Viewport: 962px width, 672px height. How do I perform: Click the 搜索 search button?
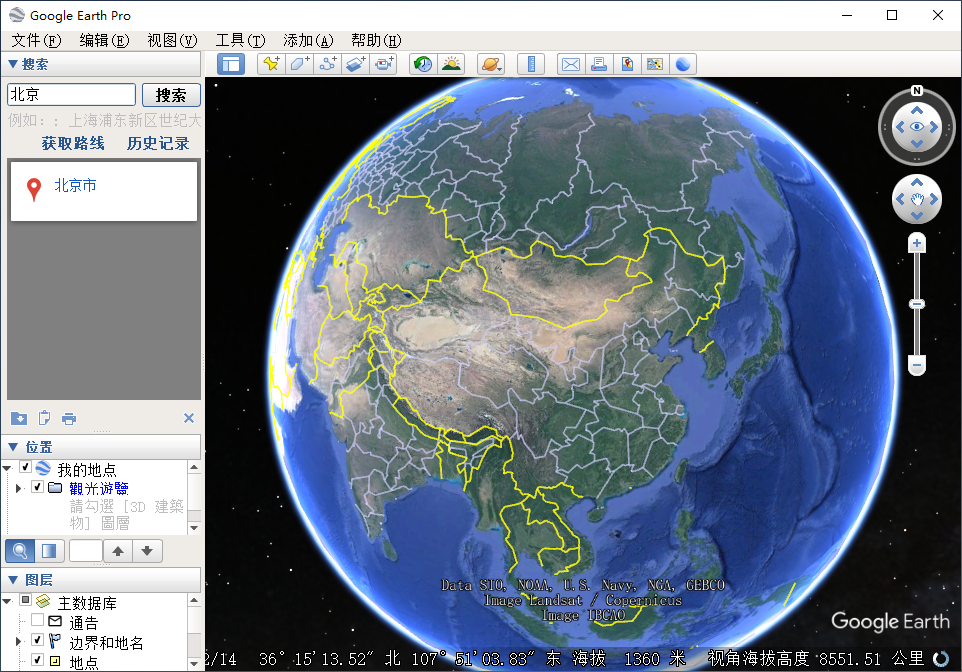[171, 95]
